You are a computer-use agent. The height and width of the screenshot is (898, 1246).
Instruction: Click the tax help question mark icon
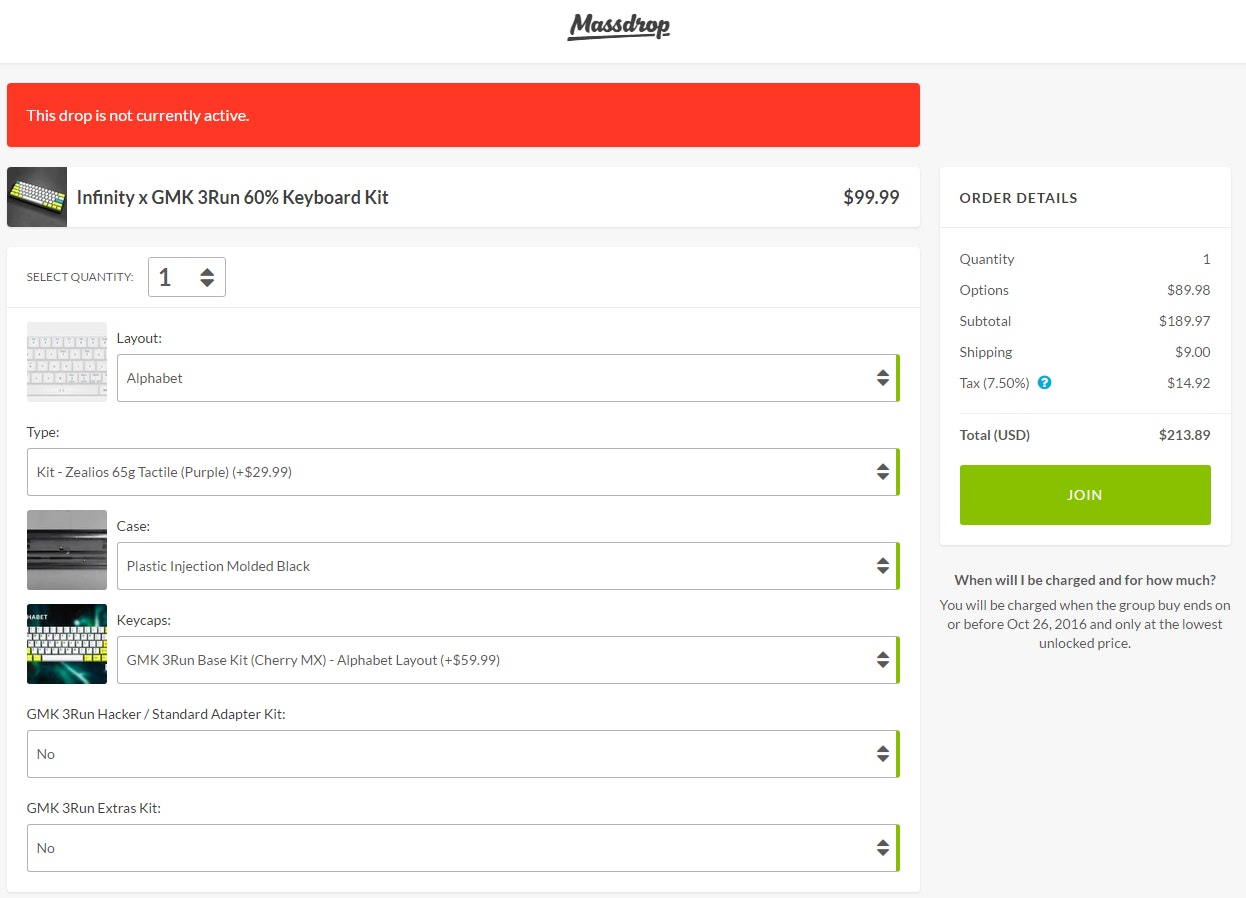tap(1044, 382)
